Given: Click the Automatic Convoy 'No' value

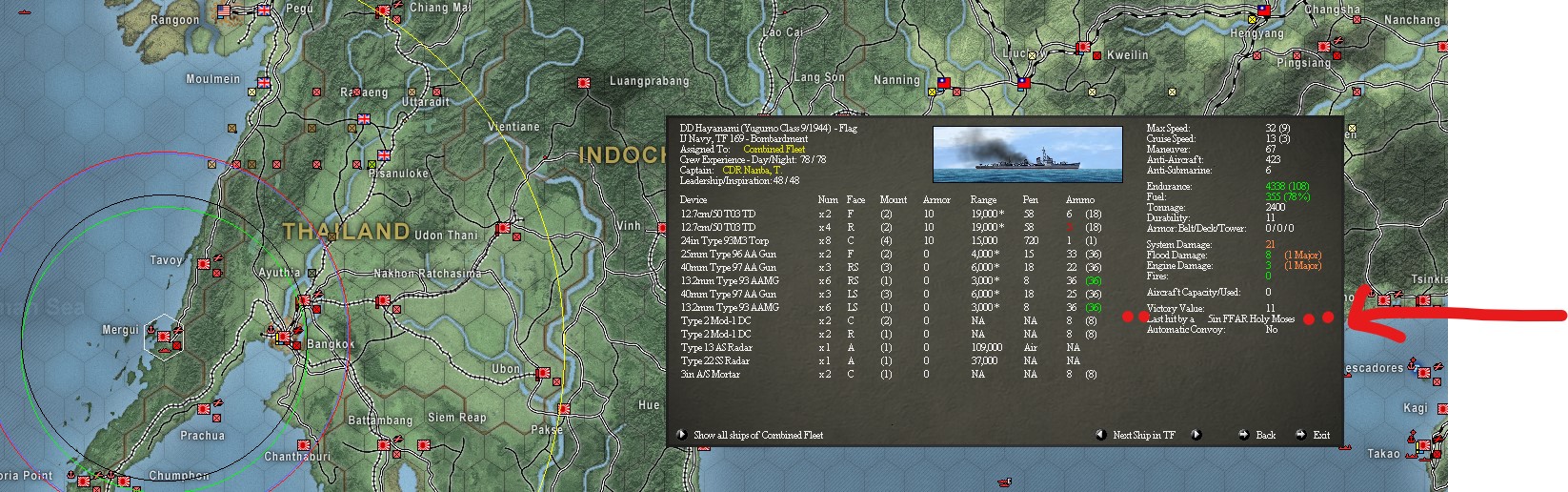Looking at the screenshot, I should click(1271, 330).
